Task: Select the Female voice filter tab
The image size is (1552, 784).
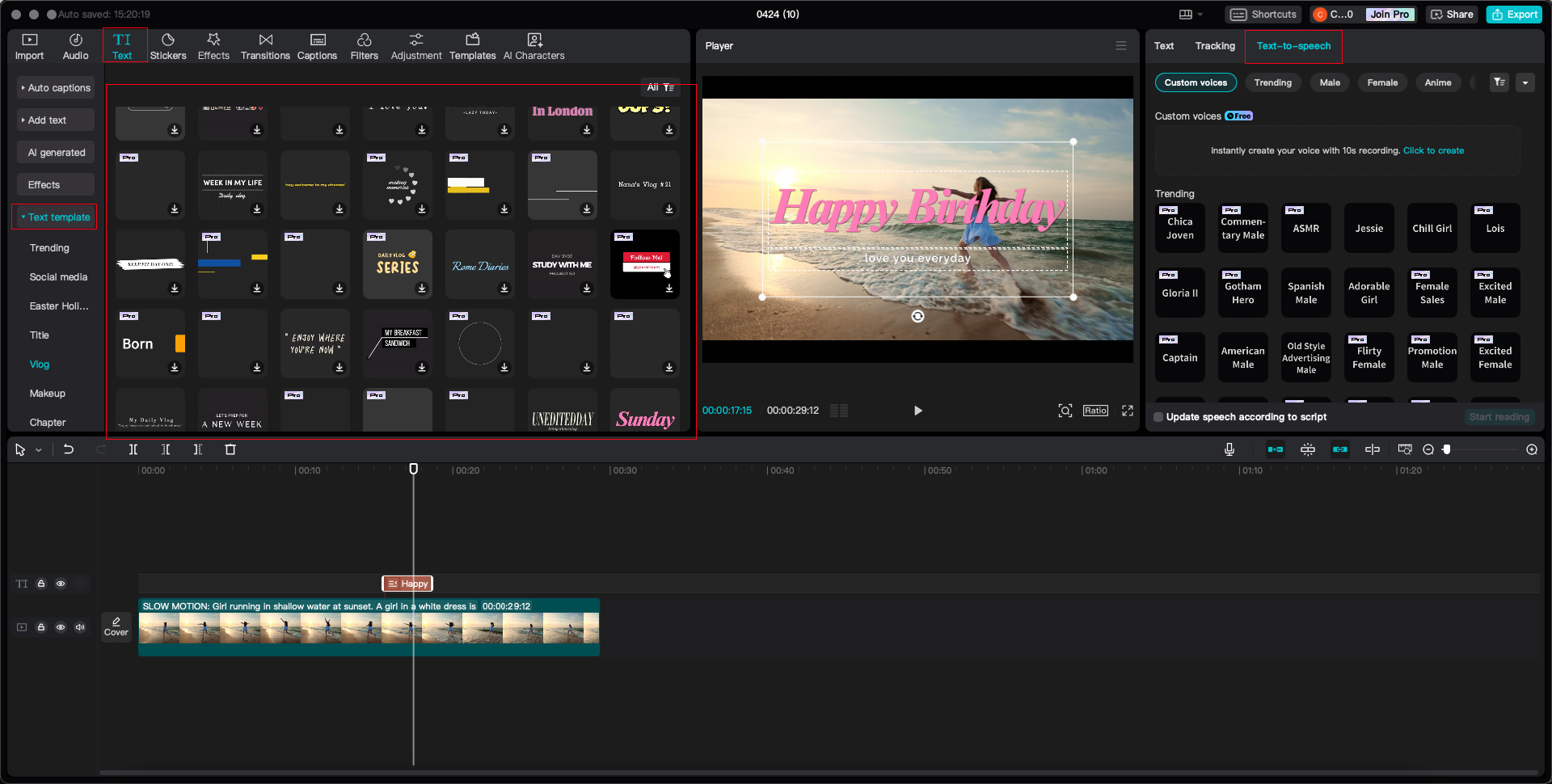Action: 1382,82
